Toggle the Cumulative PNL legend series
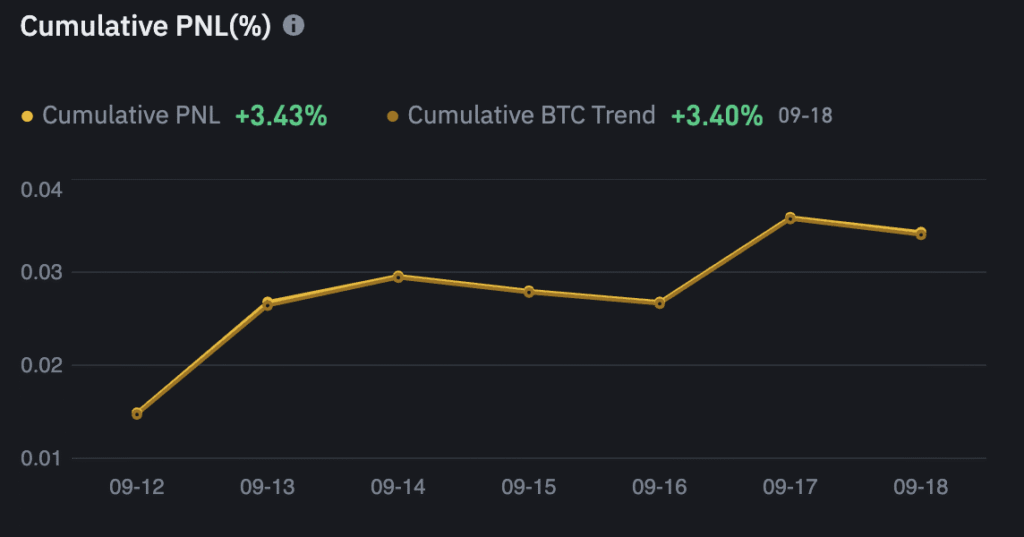 [x=121, y=116]
